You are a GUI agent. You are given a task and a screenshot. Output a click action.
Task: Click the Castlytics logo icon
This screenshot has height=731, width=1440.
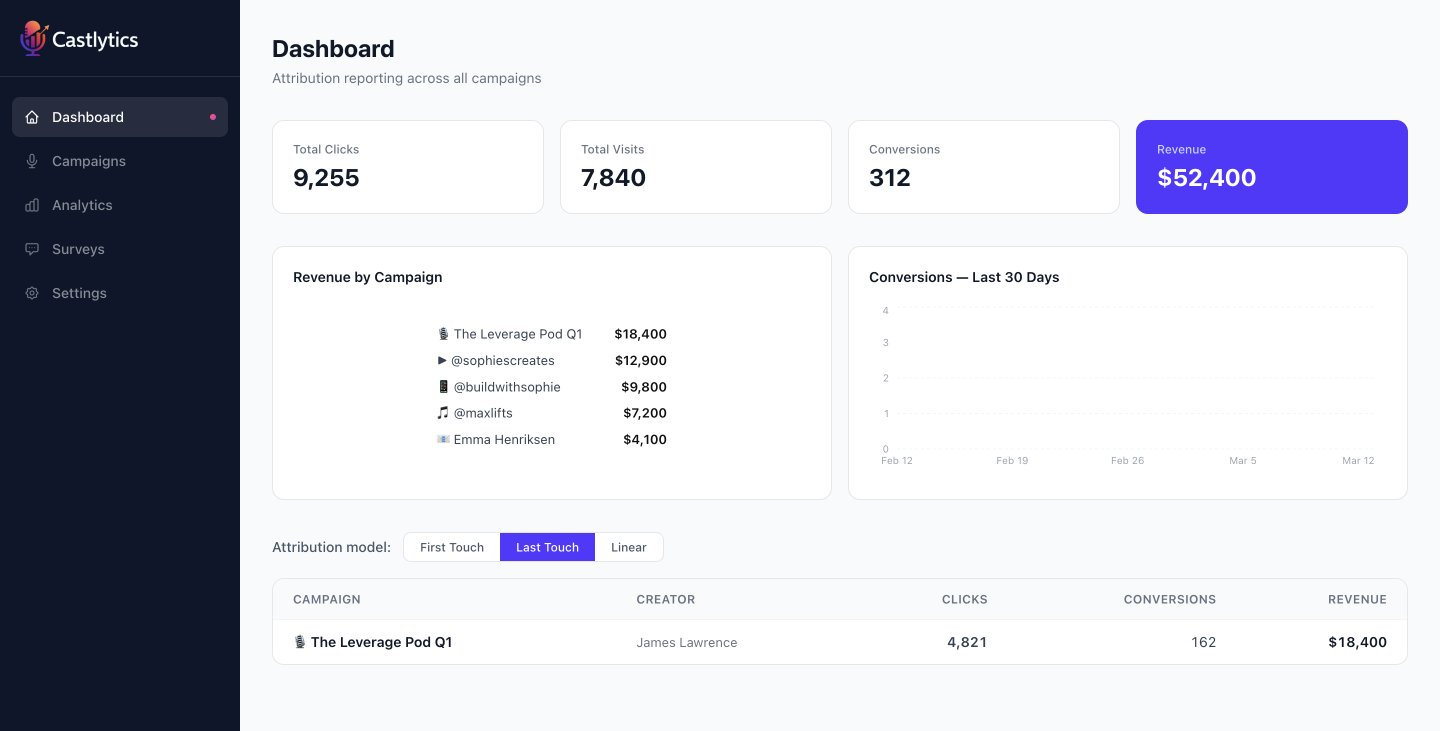(31, 39)
